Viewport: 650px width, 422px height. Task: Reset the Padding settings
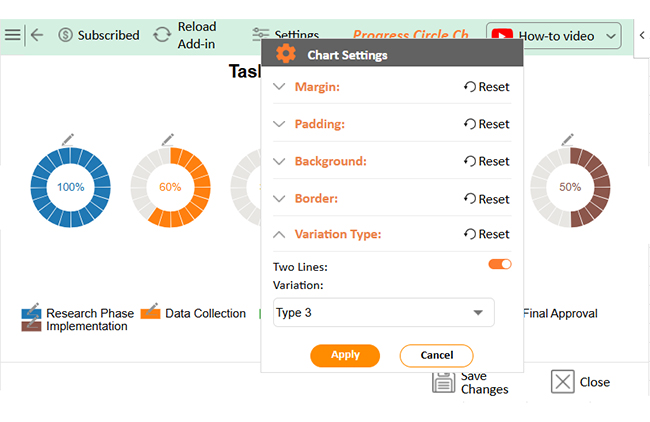(x=486, y=124)
